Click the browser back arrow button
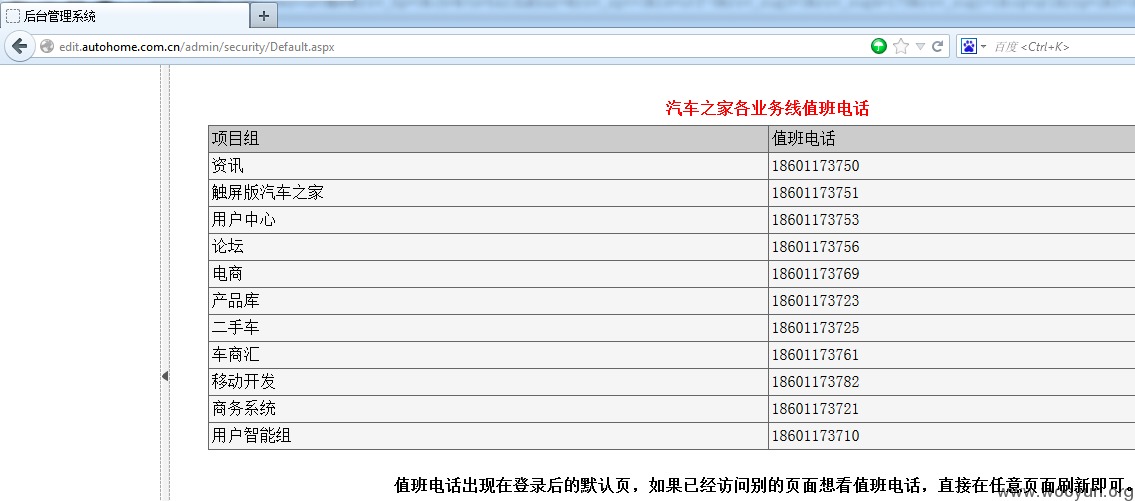The height and width of the screenshot is (501, 1135). [20, 47]
